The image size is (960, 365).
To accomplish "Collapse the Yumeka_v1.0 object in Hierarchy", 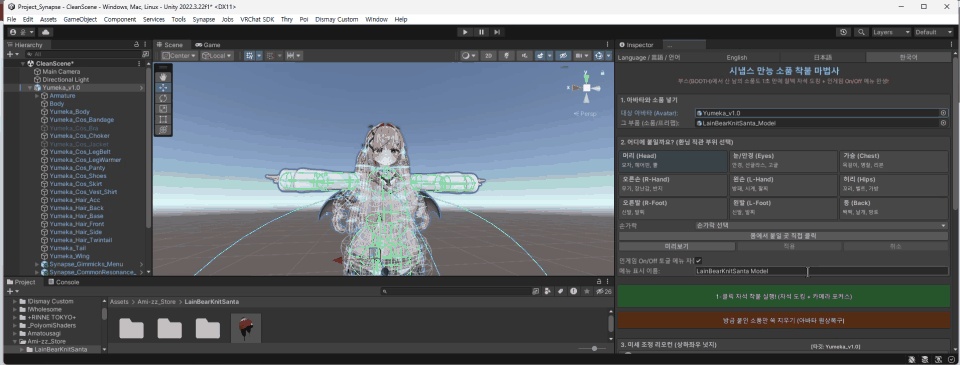I will click(29, 88).
